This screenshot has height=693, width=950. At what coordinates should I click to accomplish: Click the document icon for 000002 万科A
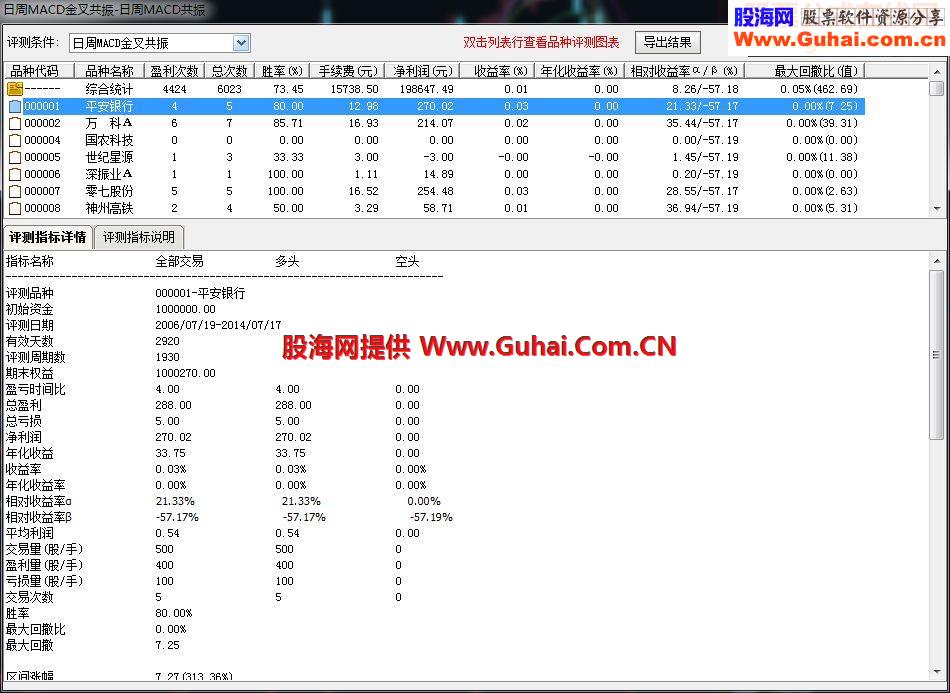click(x=15, y=124)
